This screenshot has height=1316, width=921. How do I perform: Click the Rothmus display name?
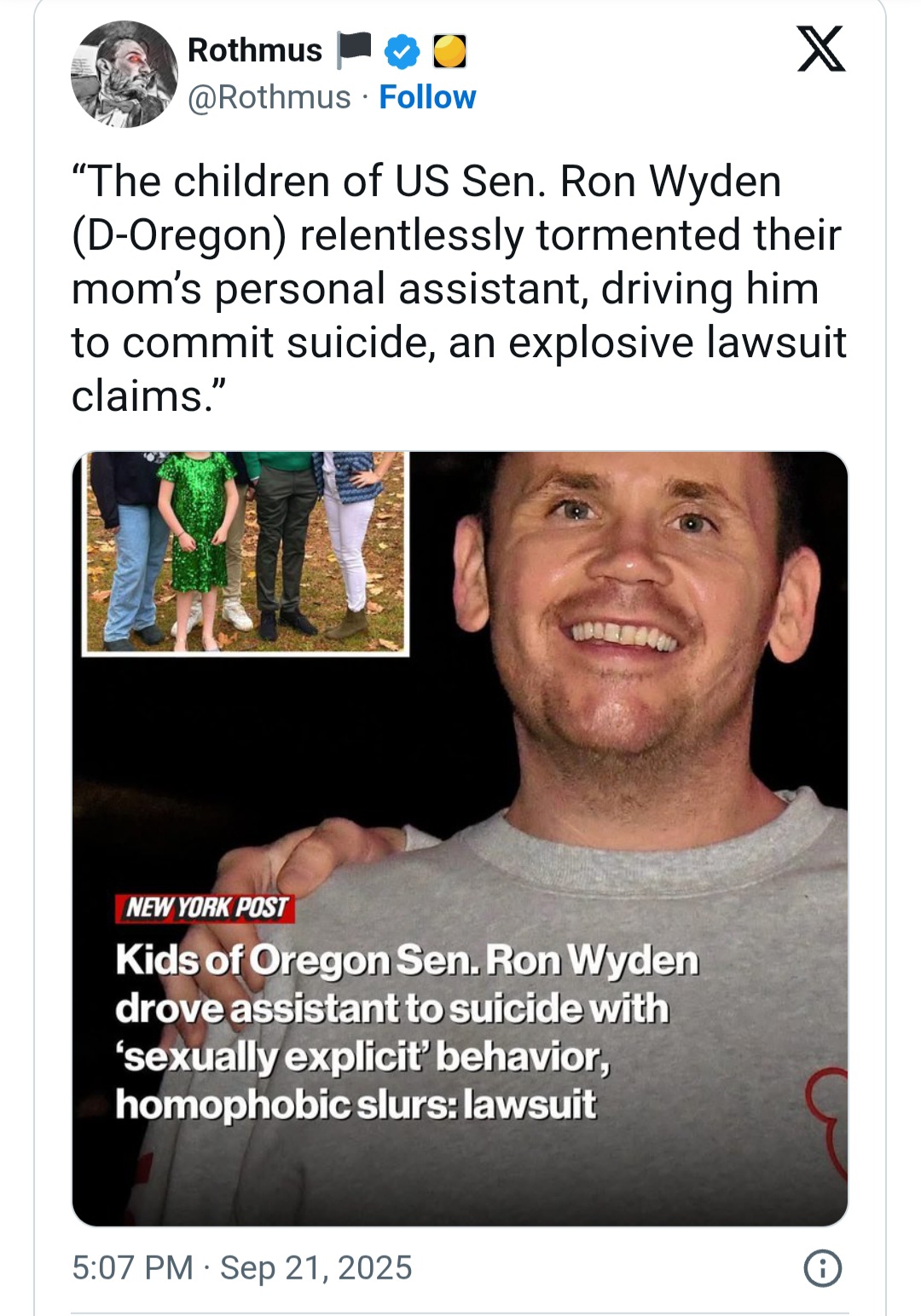pos(255,50)
